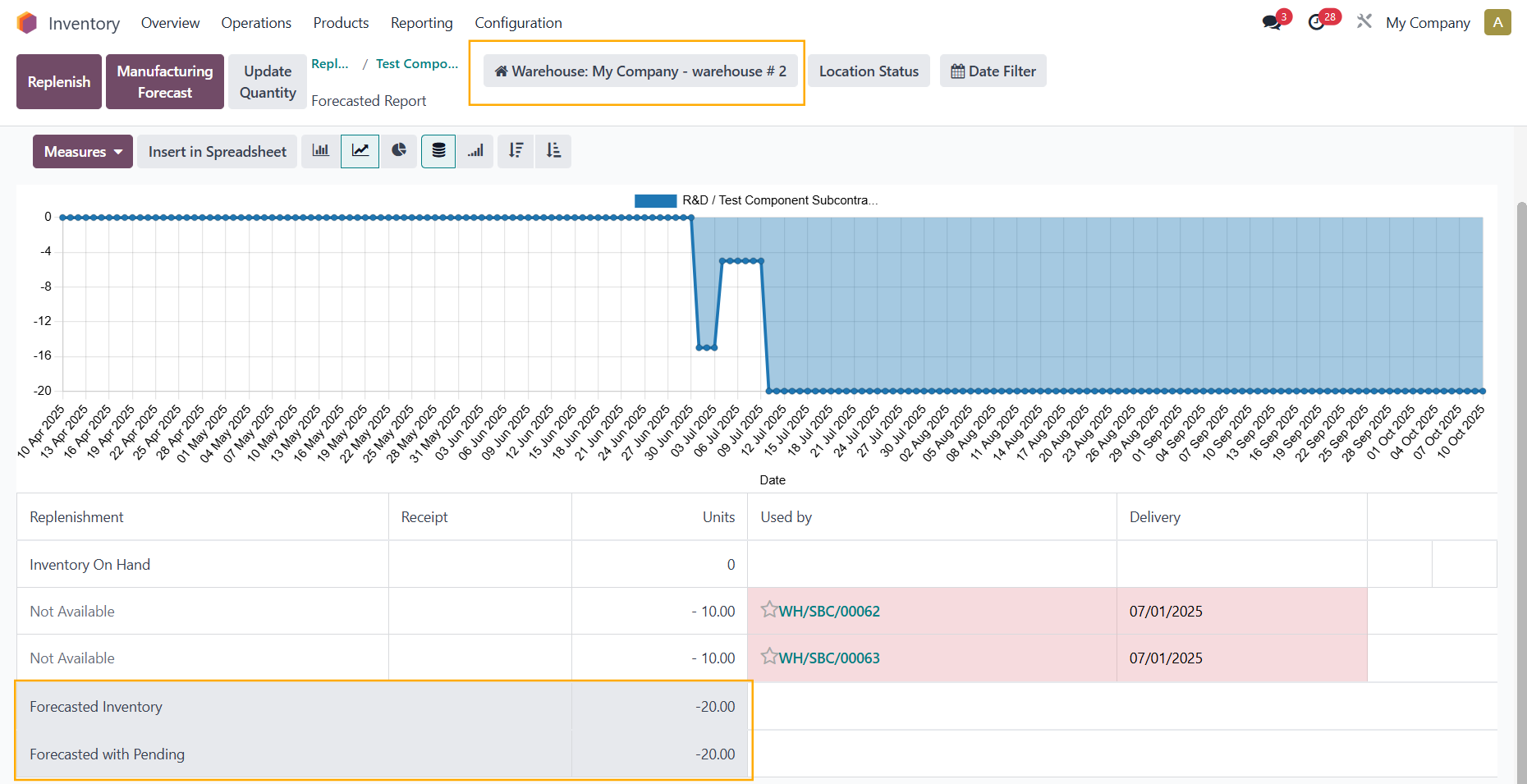Switch to bar chart view
Viewport: 1527px width, 784px height.
pyautogui.click(x=320, y=151)
